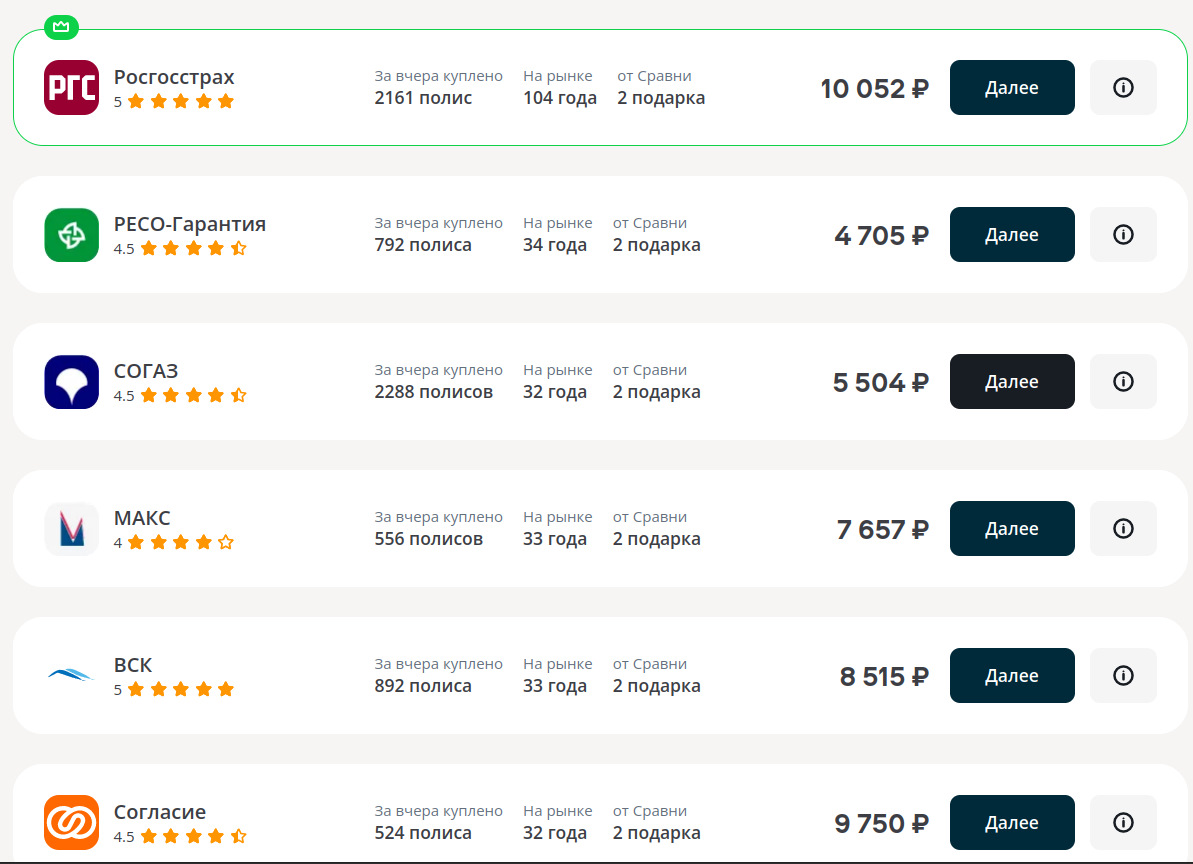Viewport: 1193px width, 864px height.
Task: Click the Согласие orange logo icon
Action: coord(72,822)
